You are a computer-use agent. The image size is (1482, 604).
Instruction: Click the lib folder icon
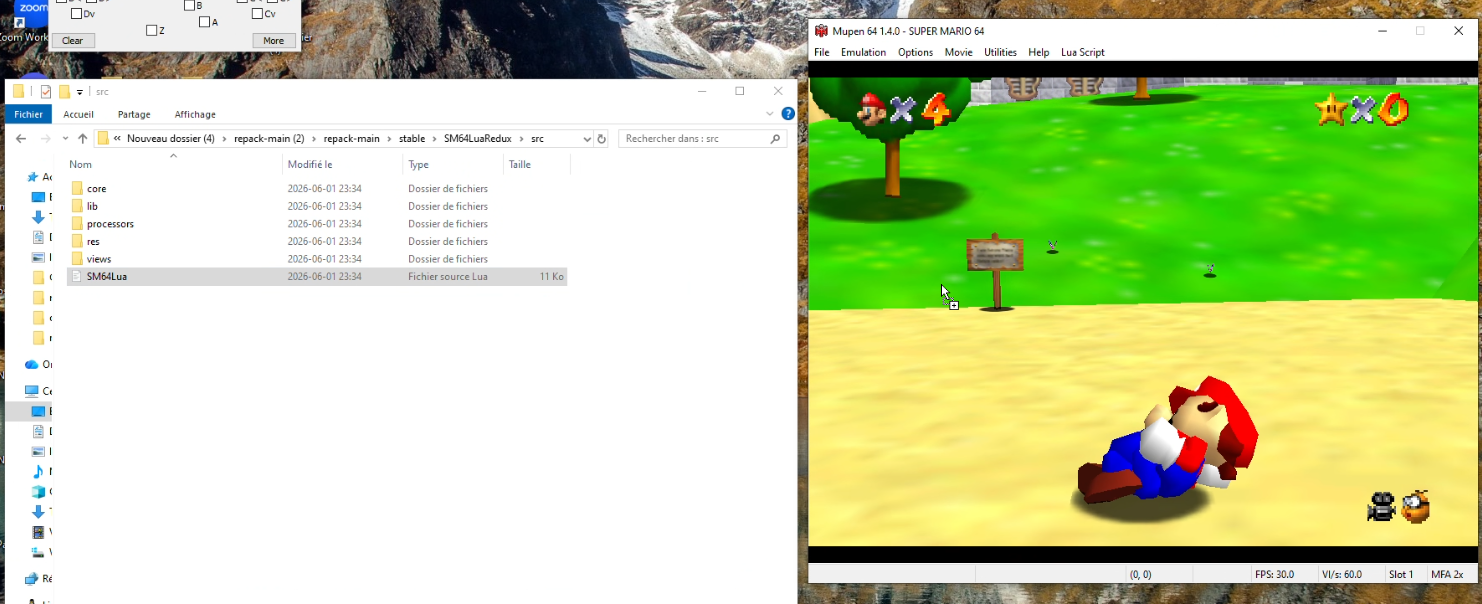coord(77,206)
